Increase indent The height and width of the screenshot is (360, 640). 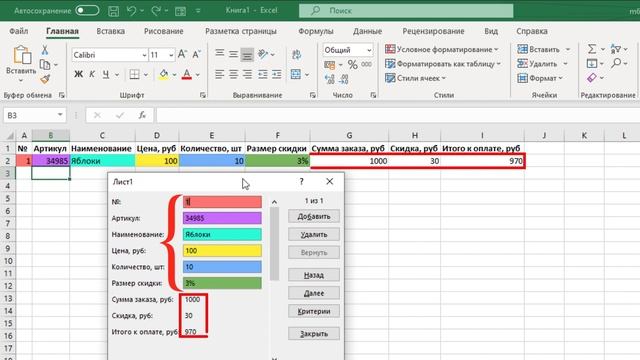click(277, 74)
